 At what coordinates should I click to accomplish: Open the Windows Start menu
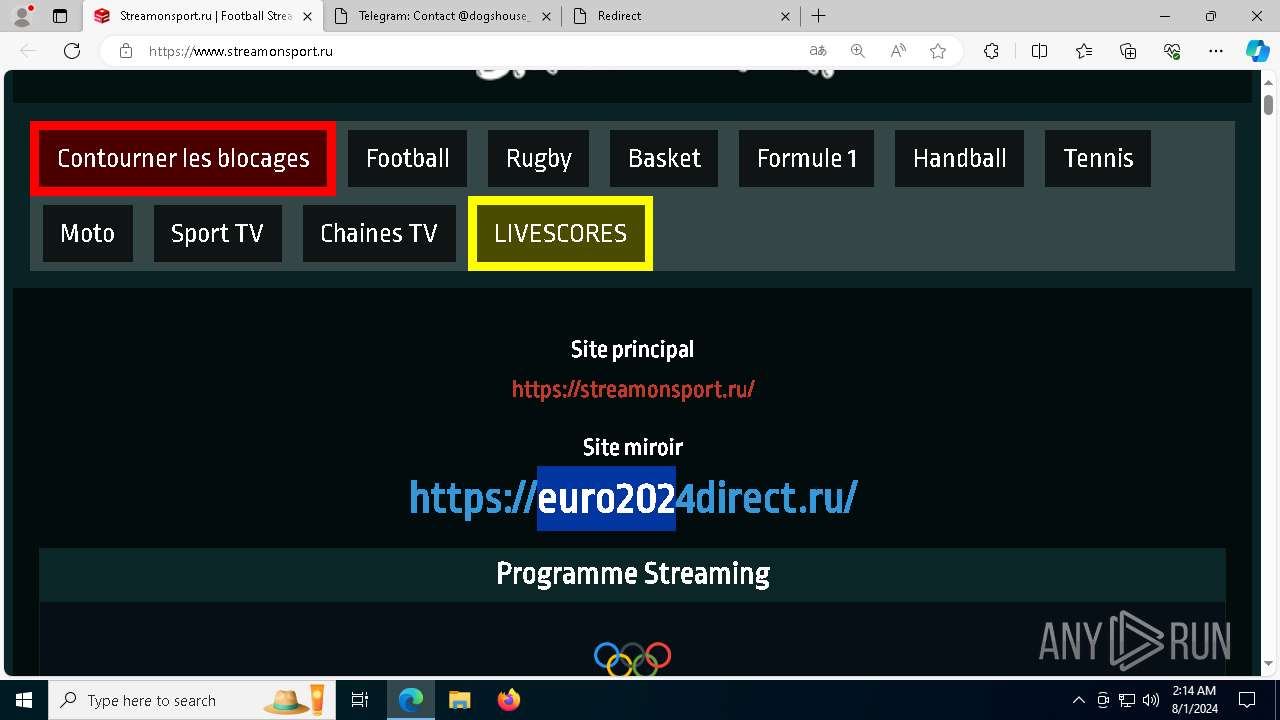click(x=24, y=700)
